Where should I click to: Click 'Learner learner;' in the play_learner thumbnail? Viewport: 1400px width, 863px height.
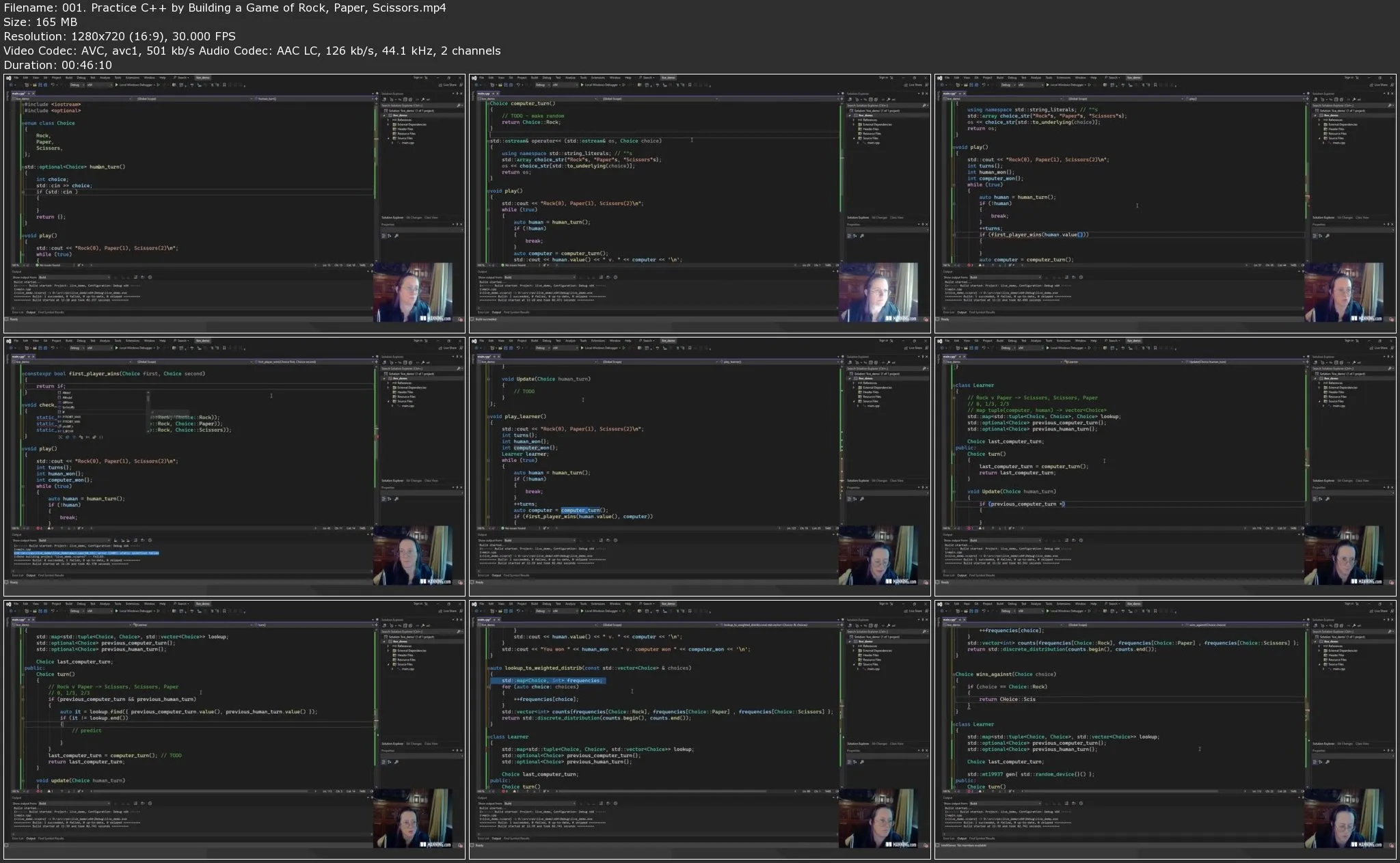[524, 454]
